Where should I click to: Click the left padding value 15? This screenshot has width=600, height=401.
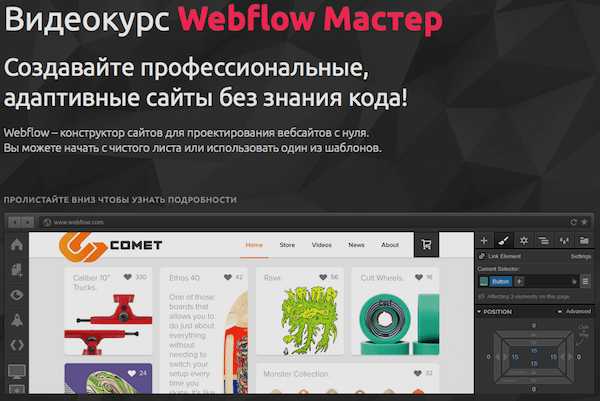pos(515,357)
